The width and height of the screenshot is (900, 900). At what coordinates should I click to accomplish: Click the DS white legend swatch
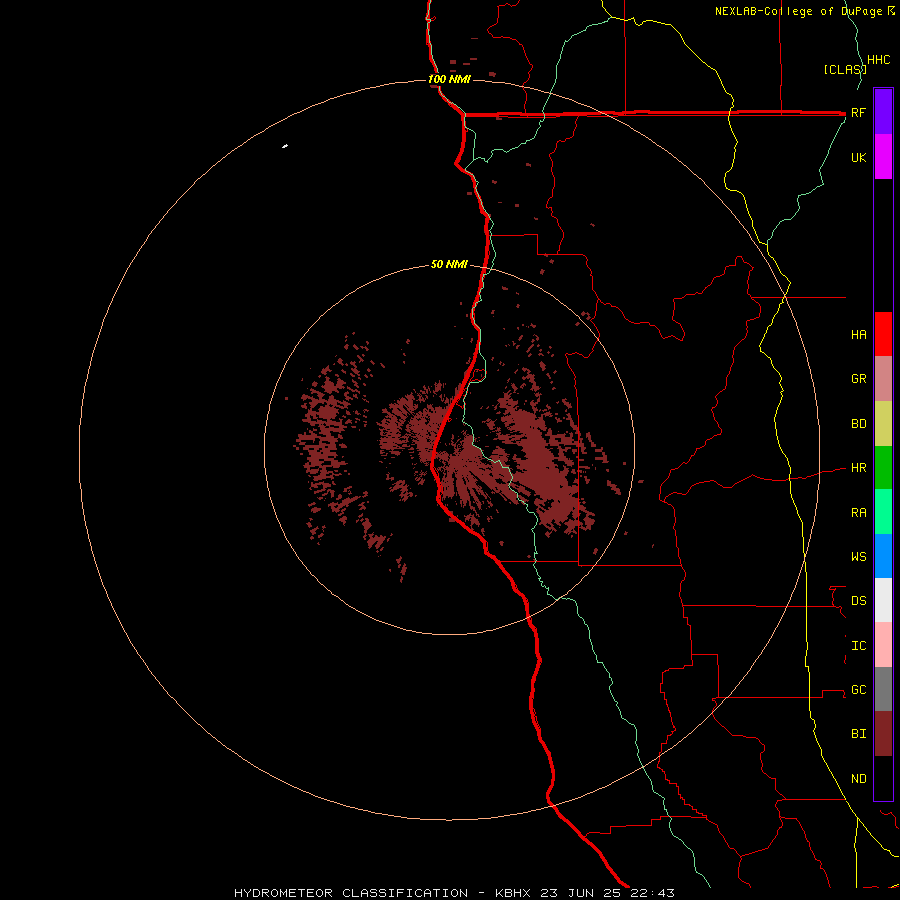(883, 600)
